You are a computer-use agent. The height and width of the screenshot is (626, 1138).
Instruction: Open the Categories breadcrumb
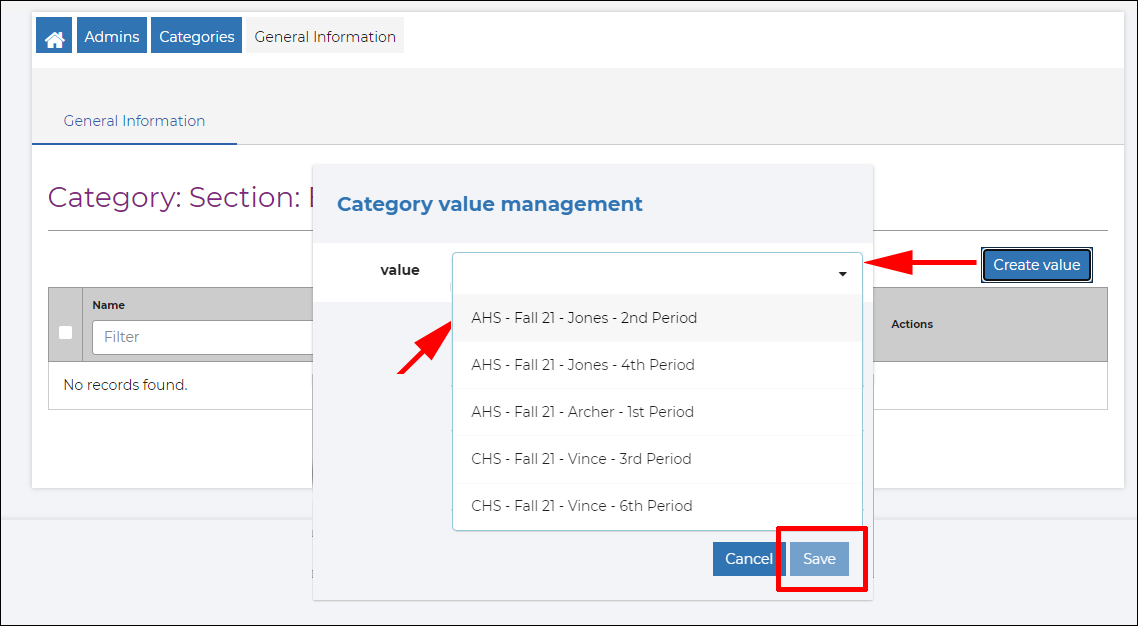pyautogui.click(x=197, y=36)
